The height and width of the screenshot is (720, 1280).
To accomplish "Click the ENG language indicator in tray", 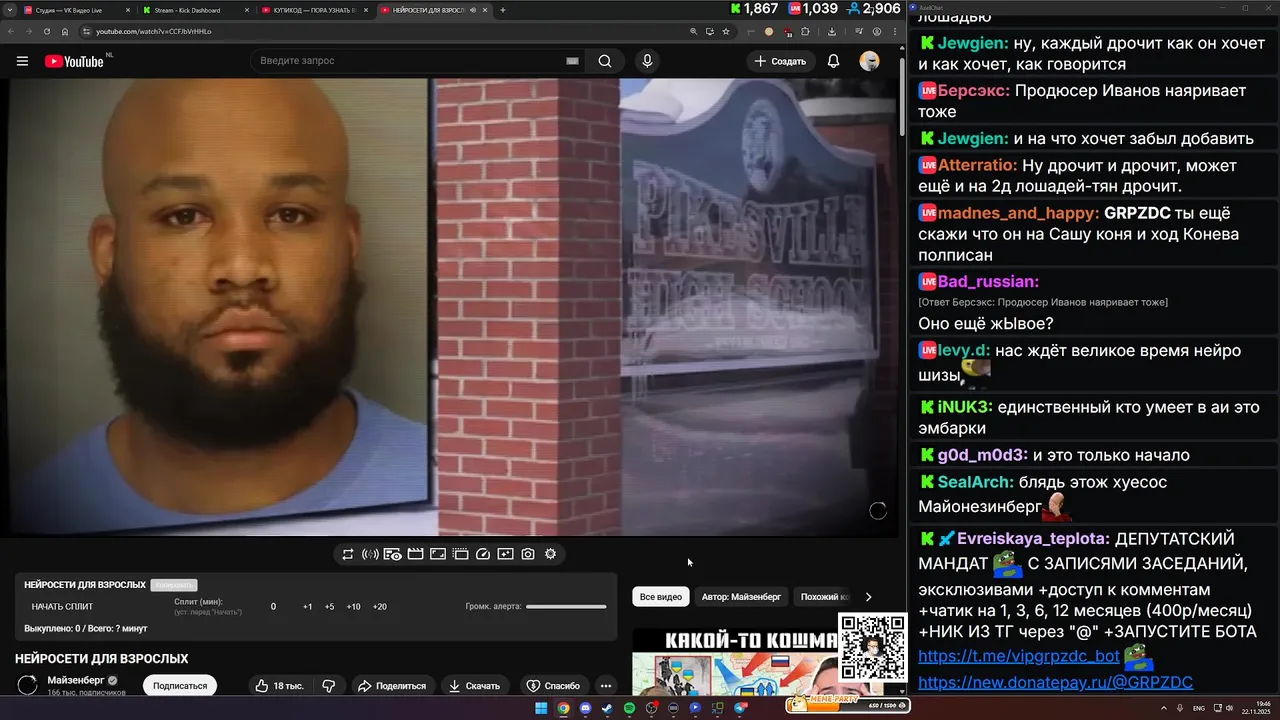I will tap(1199, 708).
